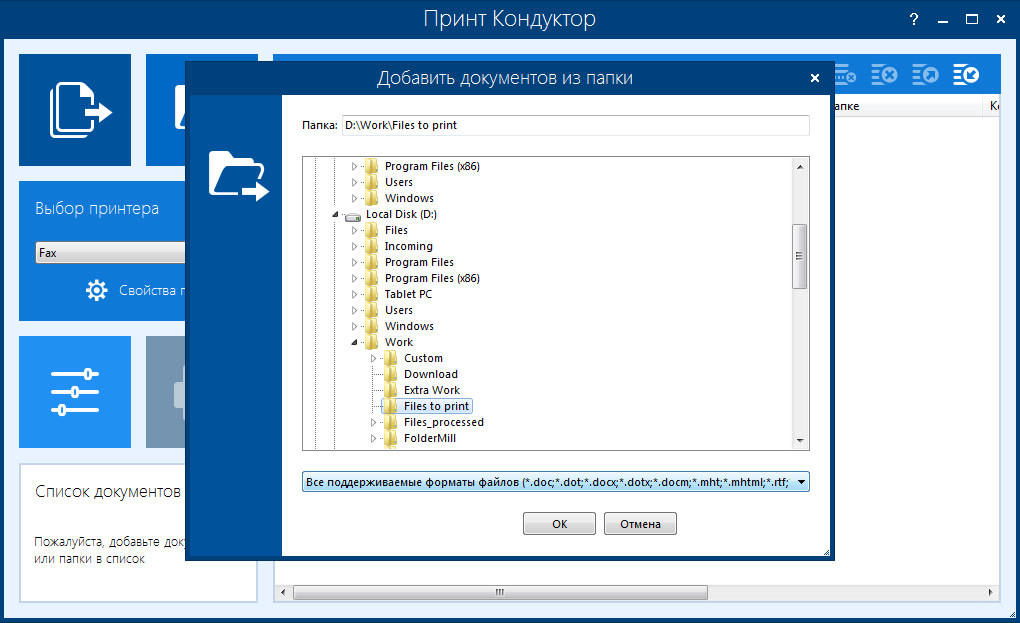Expand the Files_processed folder node
This screenshot has width=1020, height=623.
click(x=373, y=422)
